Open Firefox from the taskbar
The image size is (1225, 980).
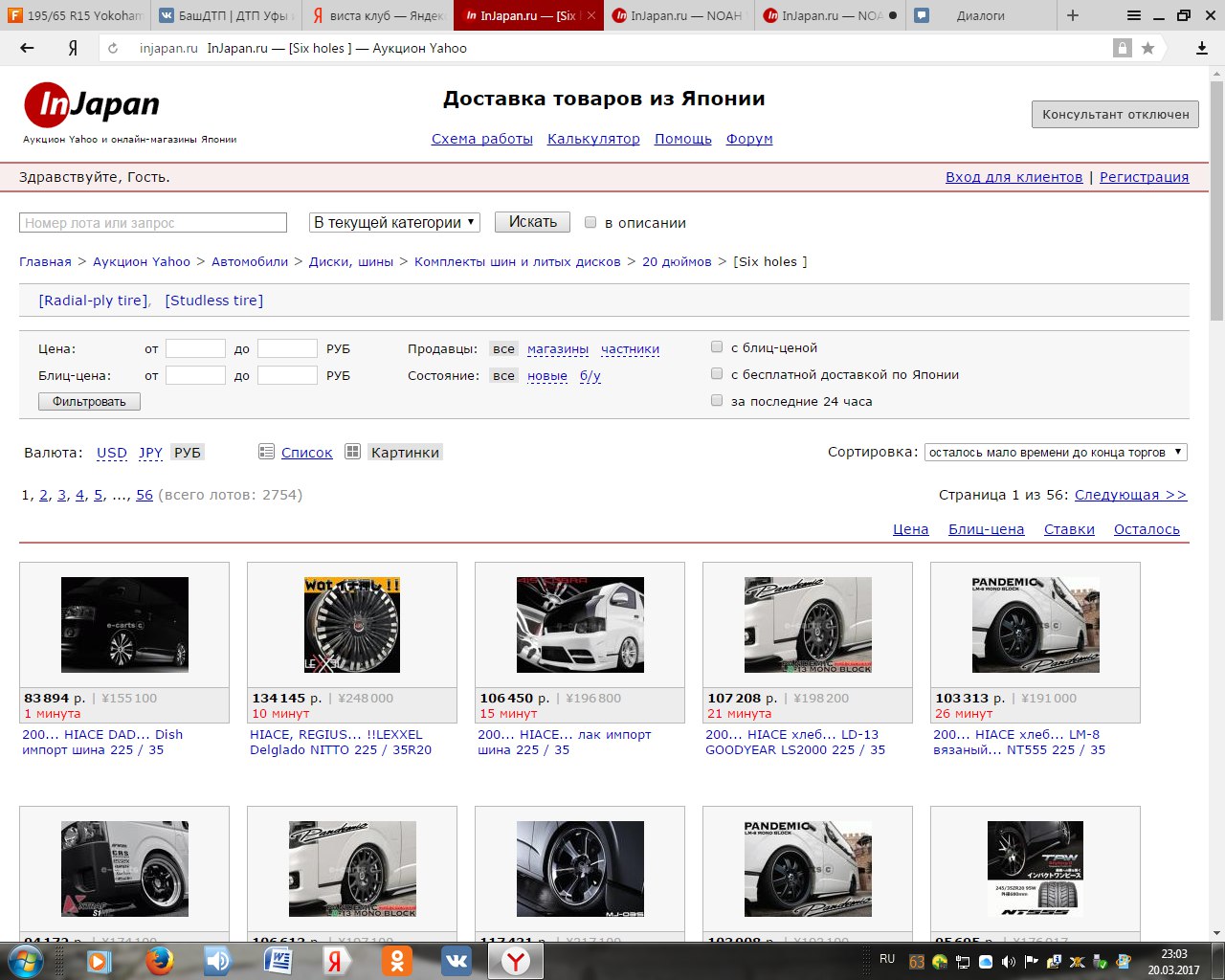(159, 960)
